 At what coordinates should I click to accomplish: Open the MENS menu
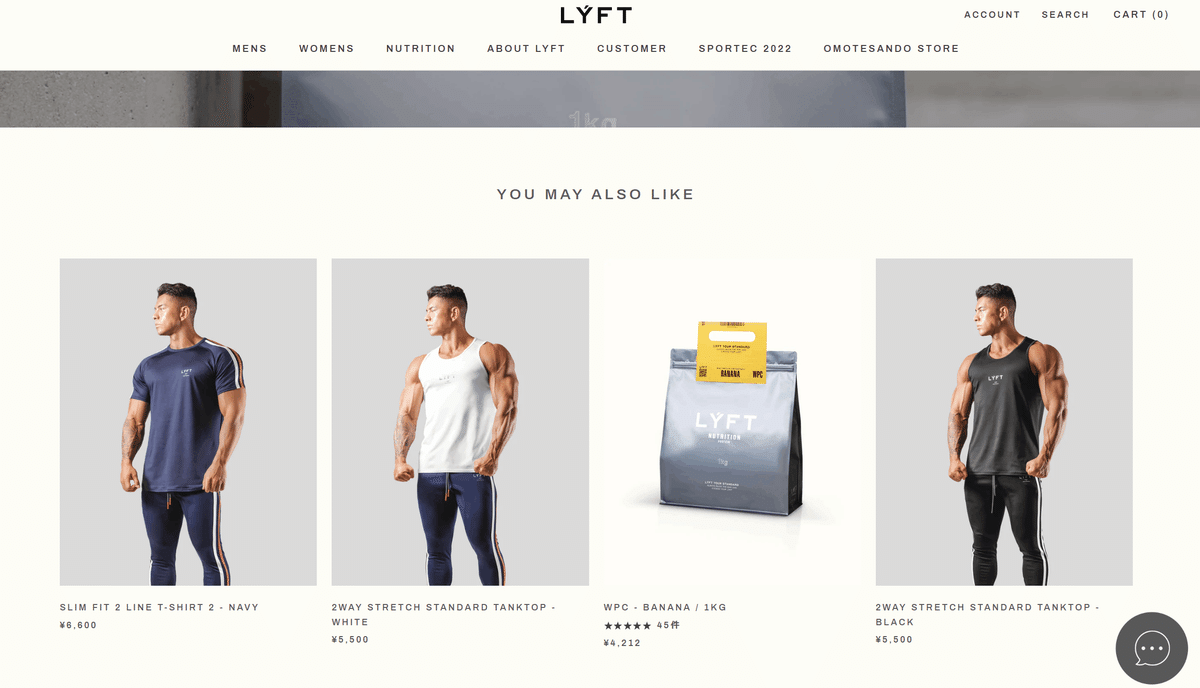(250, 48)
